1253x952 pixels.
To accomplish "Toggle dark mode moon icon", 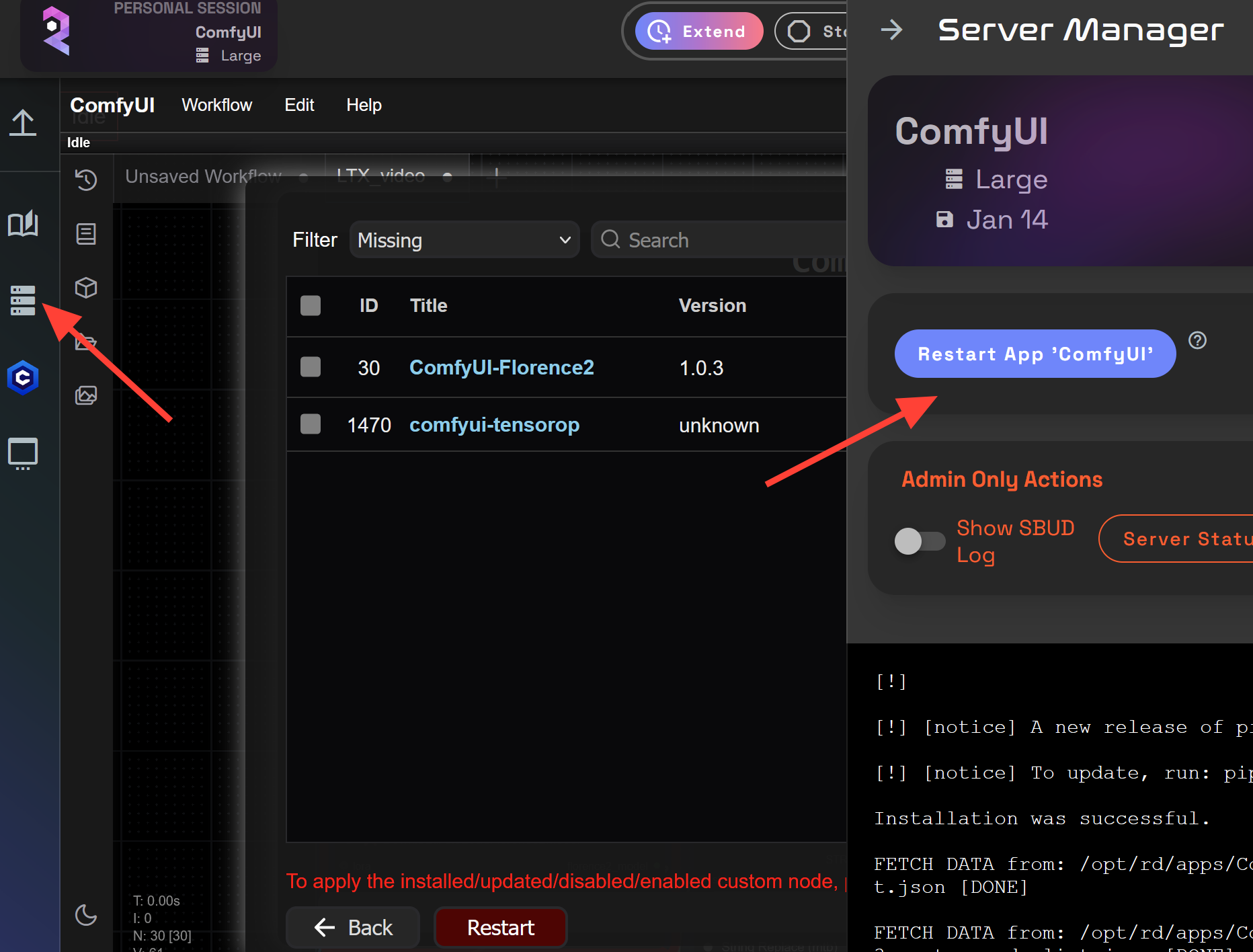I will pos(86,915).
